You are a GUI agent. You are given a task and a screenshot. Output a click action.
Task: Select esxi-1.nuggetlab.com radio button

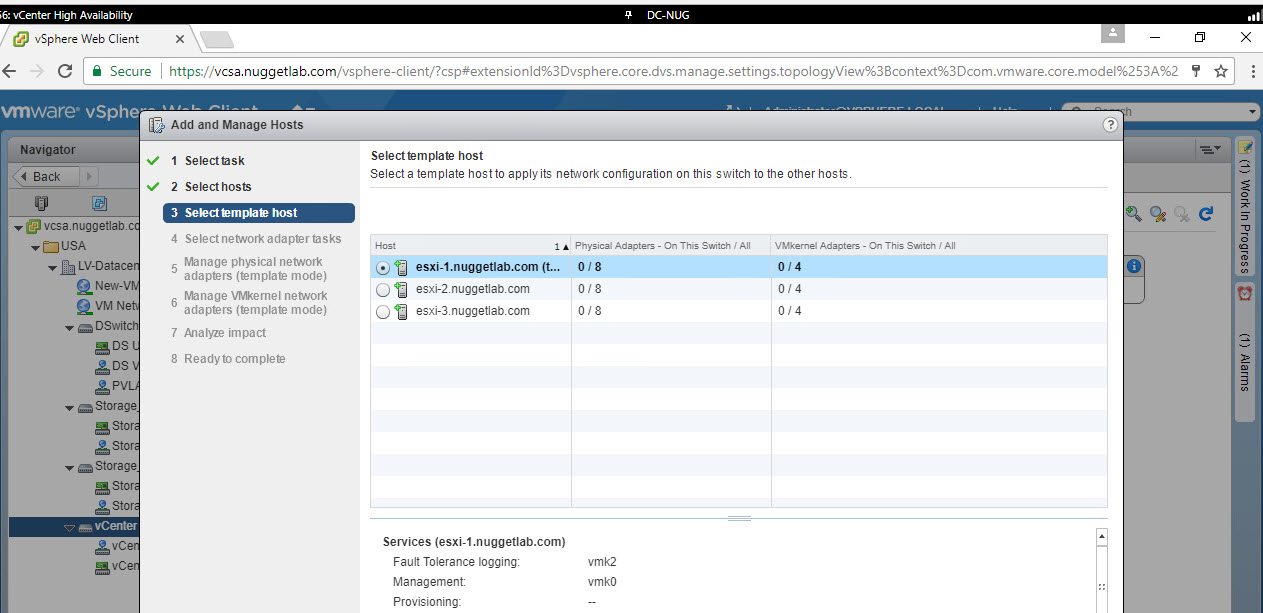pos(383,268)
